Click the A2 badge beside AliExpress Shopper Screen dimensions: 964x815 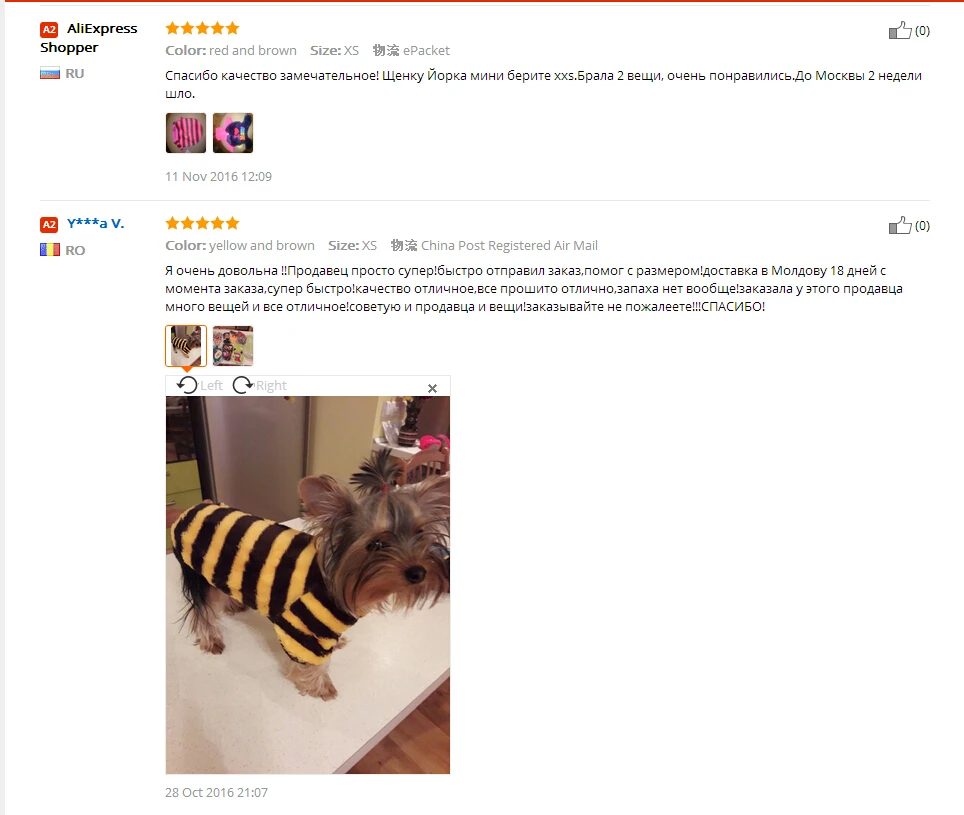[49, 30]
